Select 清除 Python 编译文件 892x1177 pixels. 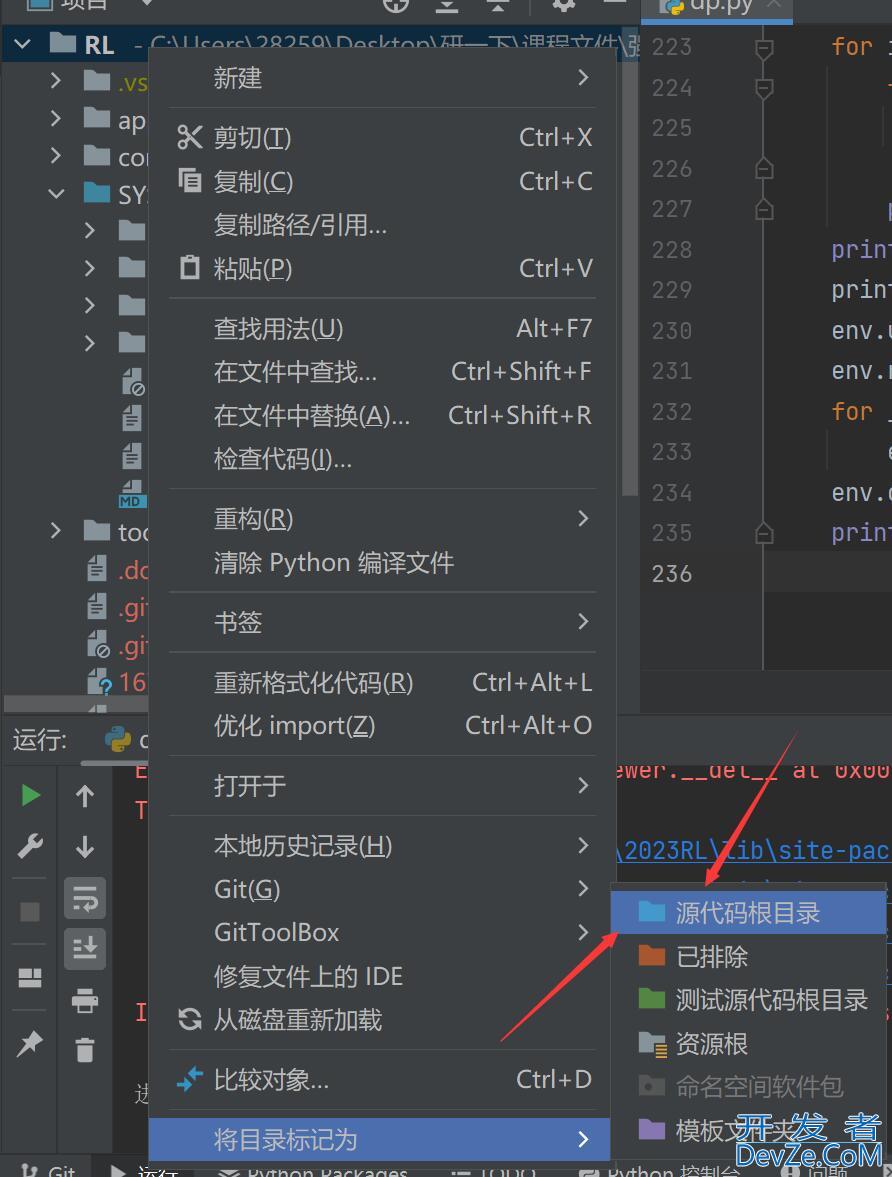tap(383, 562)
